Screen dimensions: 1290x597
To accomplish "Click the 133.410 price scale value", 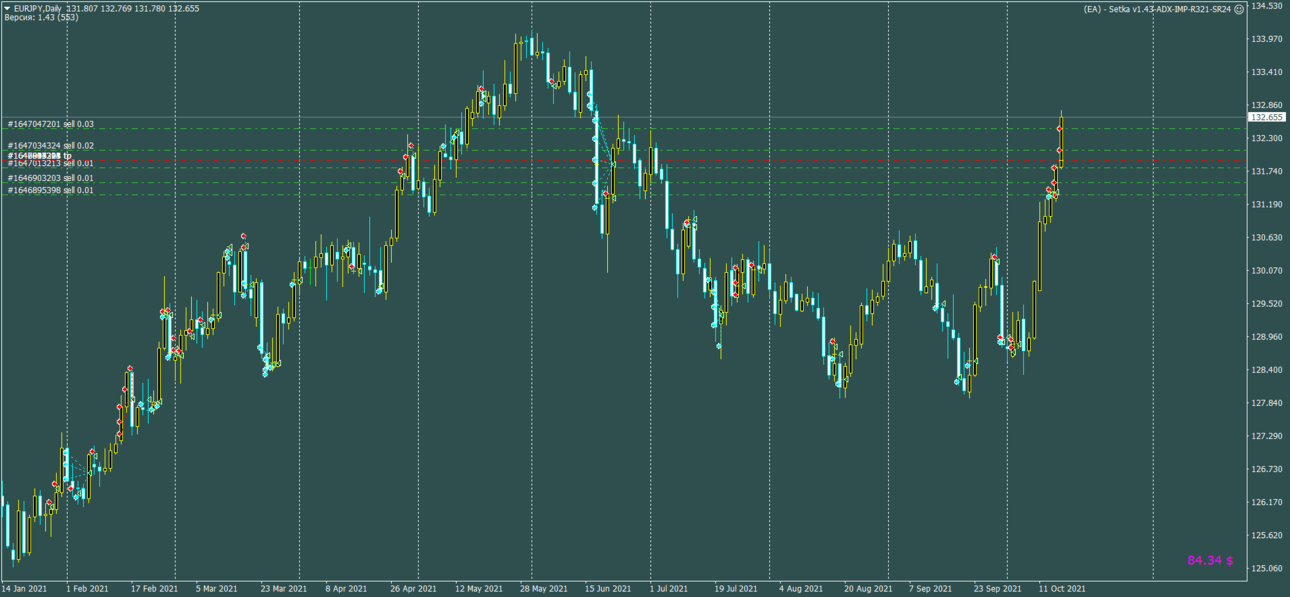I will 1266,72.
